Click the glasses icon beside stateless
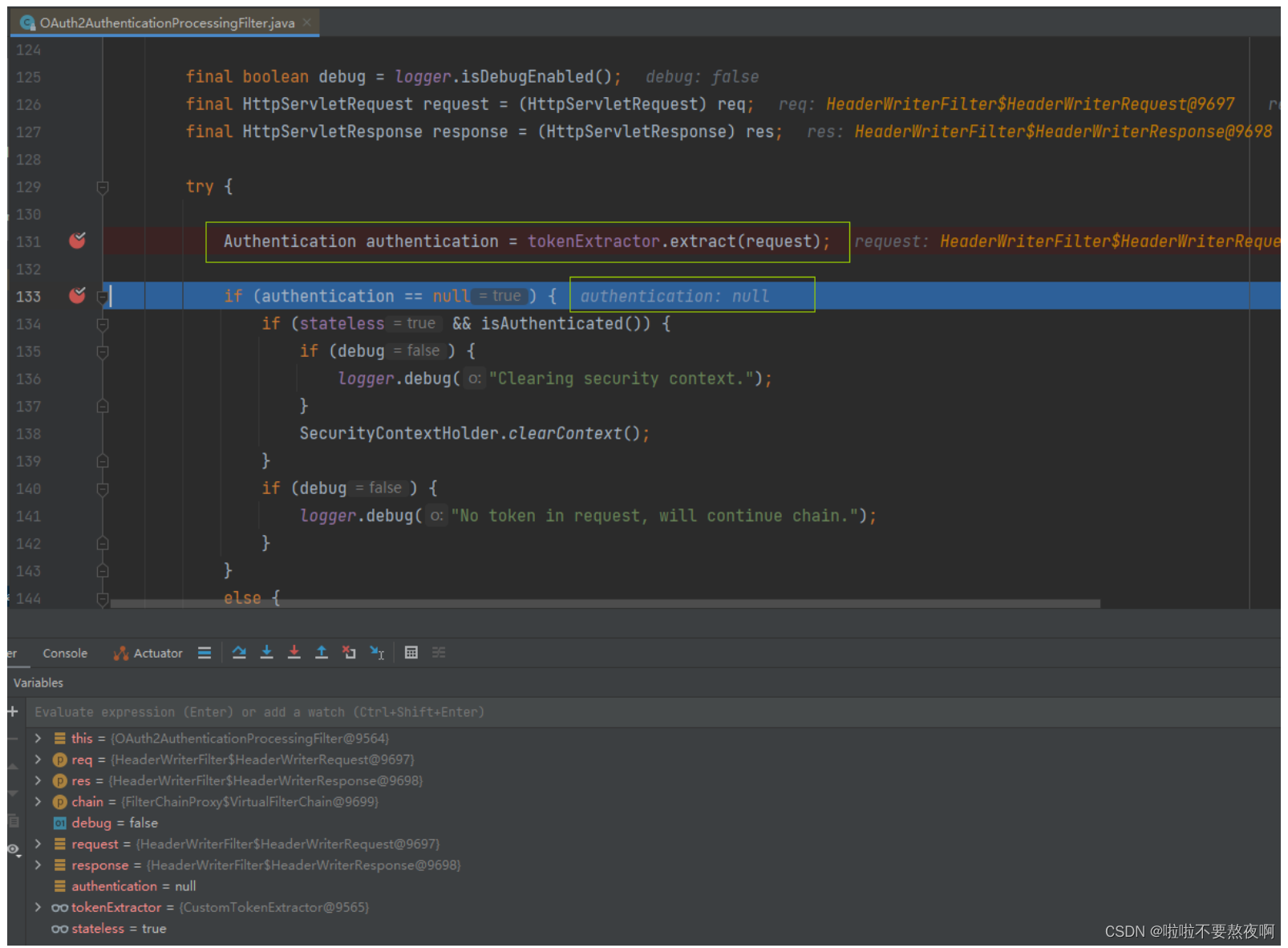Viewport: 1288px width, 948px height. (x=59, y=929)
